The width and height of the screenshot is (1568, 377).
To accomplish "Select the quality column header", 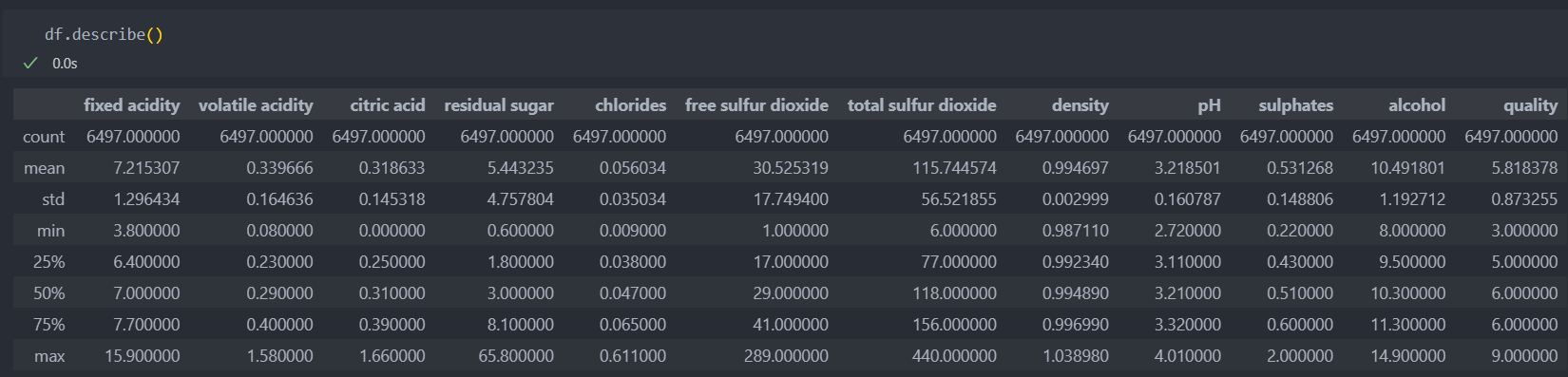I will 1531,105.
